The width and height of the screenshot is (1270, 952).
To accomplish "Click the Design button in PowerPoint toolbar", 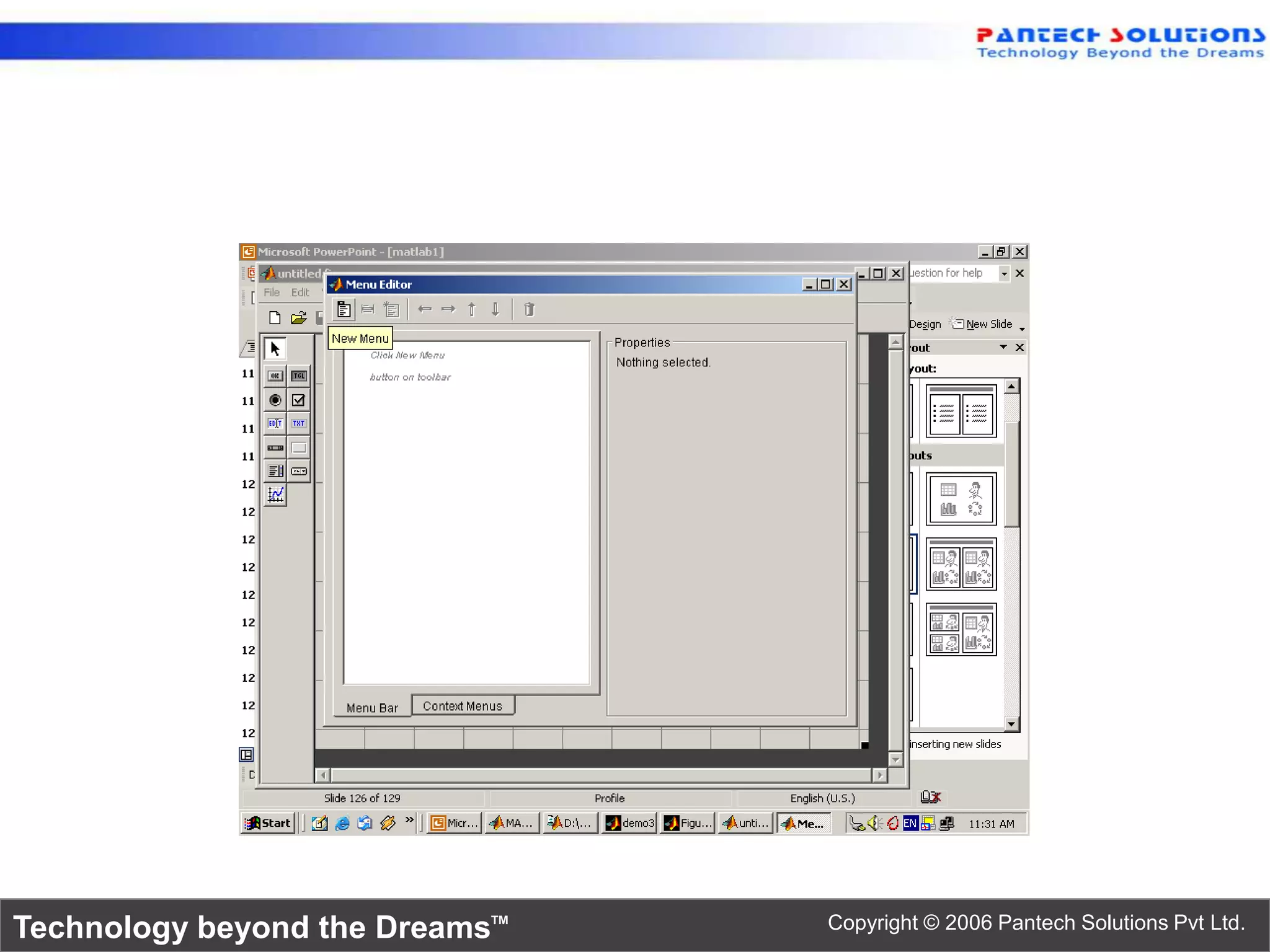I will pyautogui.click(x=925, y=324).
